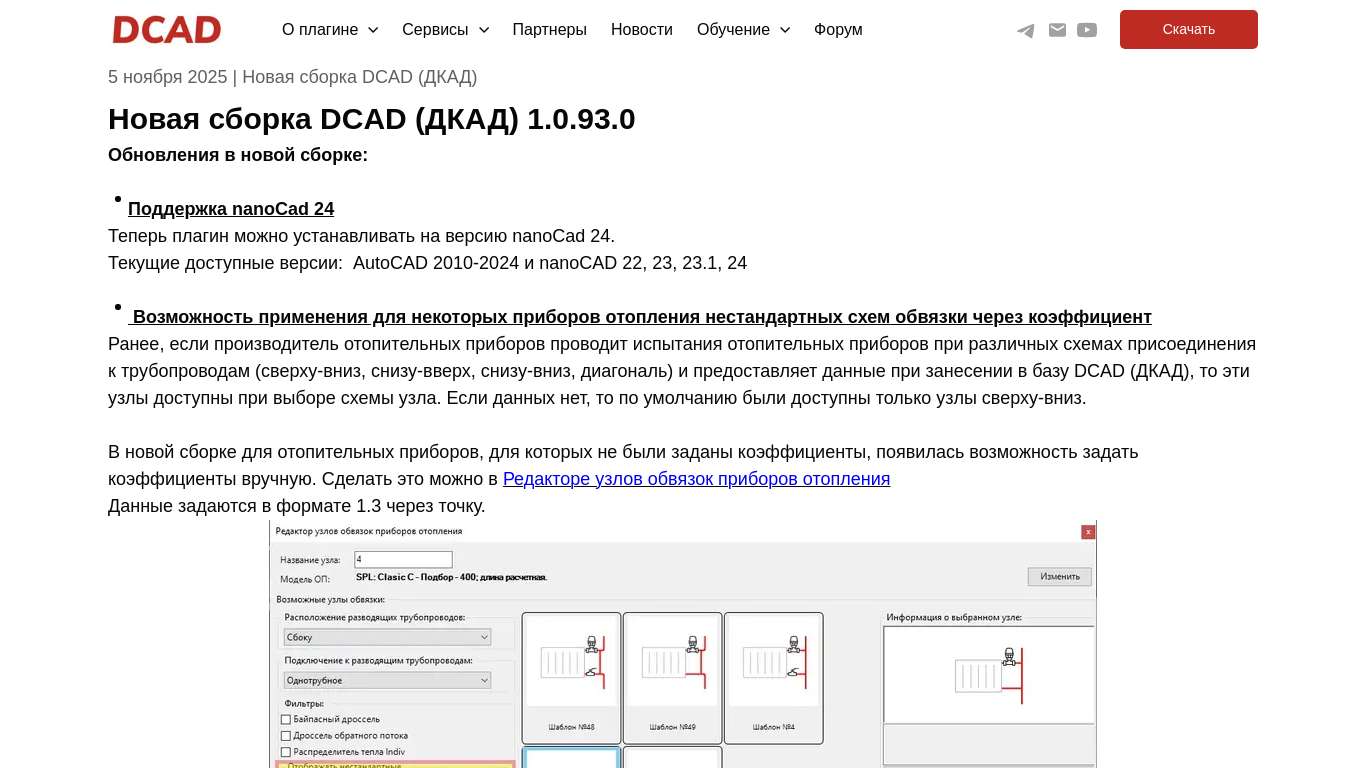Click the "Поддержка nanoCad 24" heading

tap(231, 209)
